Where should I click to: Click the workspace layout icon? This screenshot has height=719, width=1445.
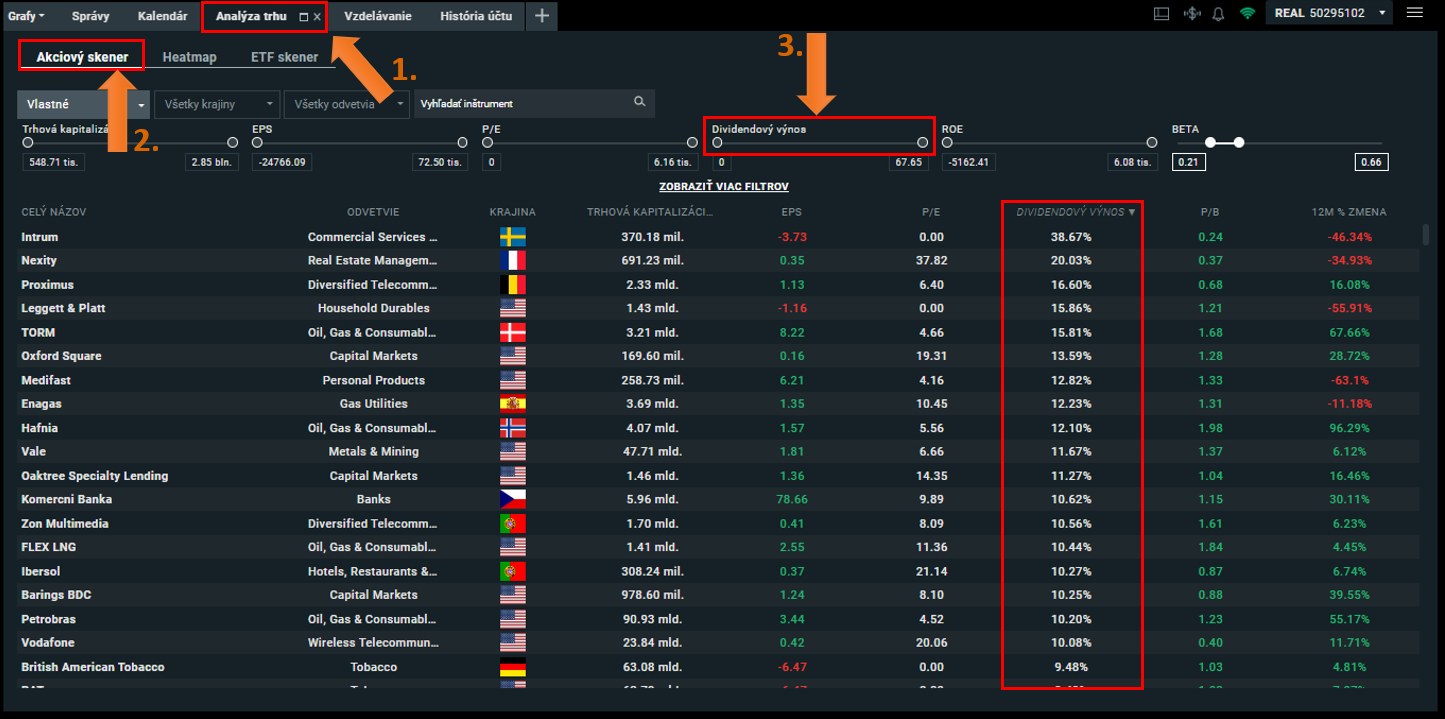pos(1161,14)
